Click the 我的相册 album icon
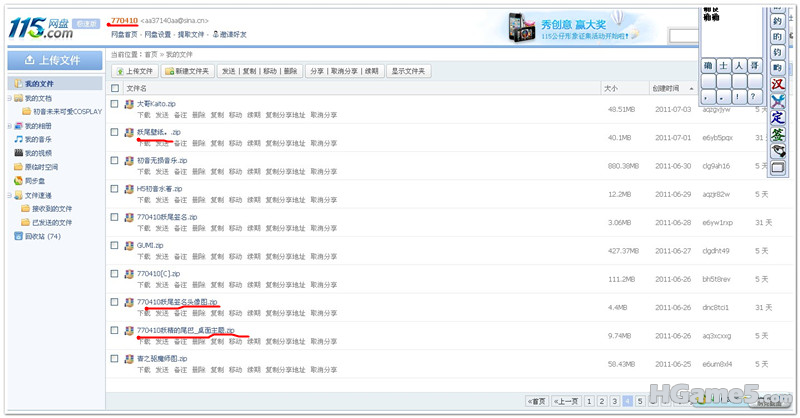The width and height of the screenshot is (800, 418). click(x=19, y=125)
